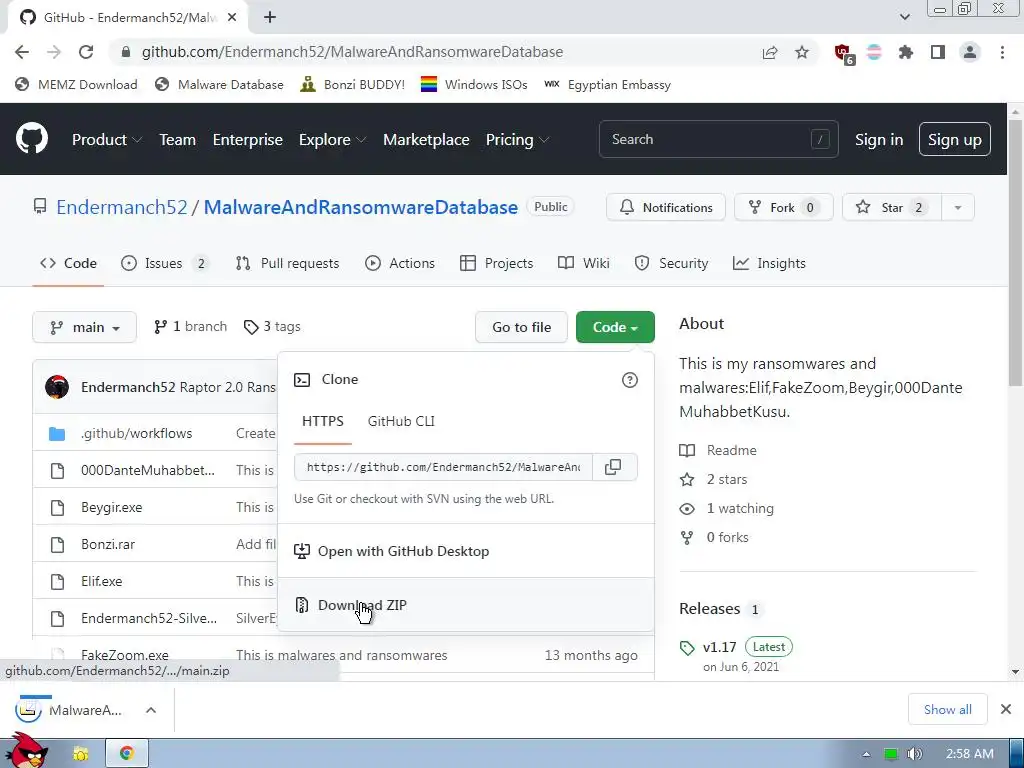Viewport: 1024px width, 768px height.
Task: Open the tab search chevron
Action: tap(904, 17)
